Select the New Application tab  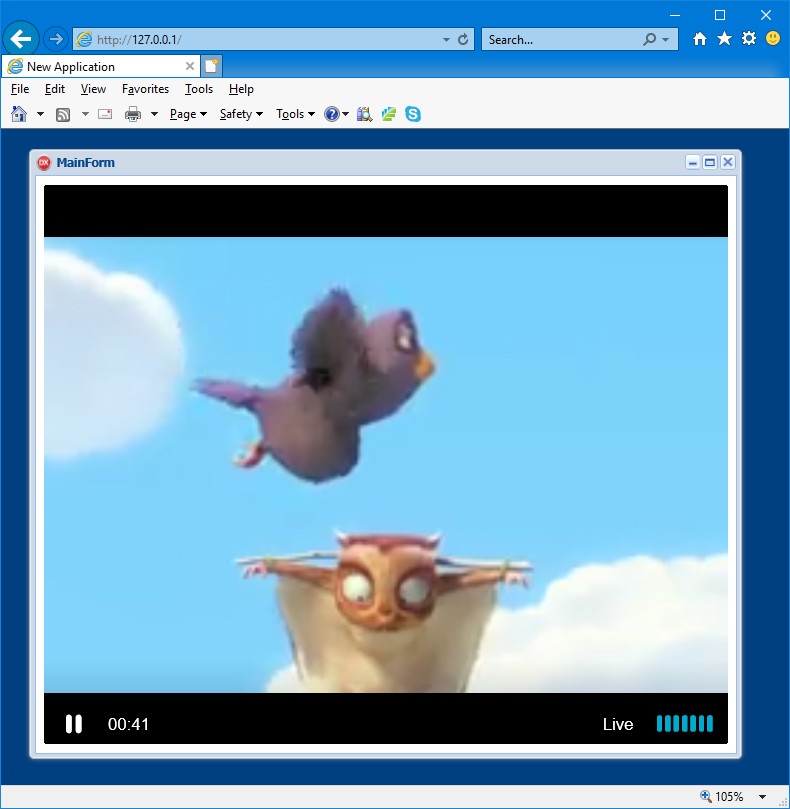tap(101, 67)
